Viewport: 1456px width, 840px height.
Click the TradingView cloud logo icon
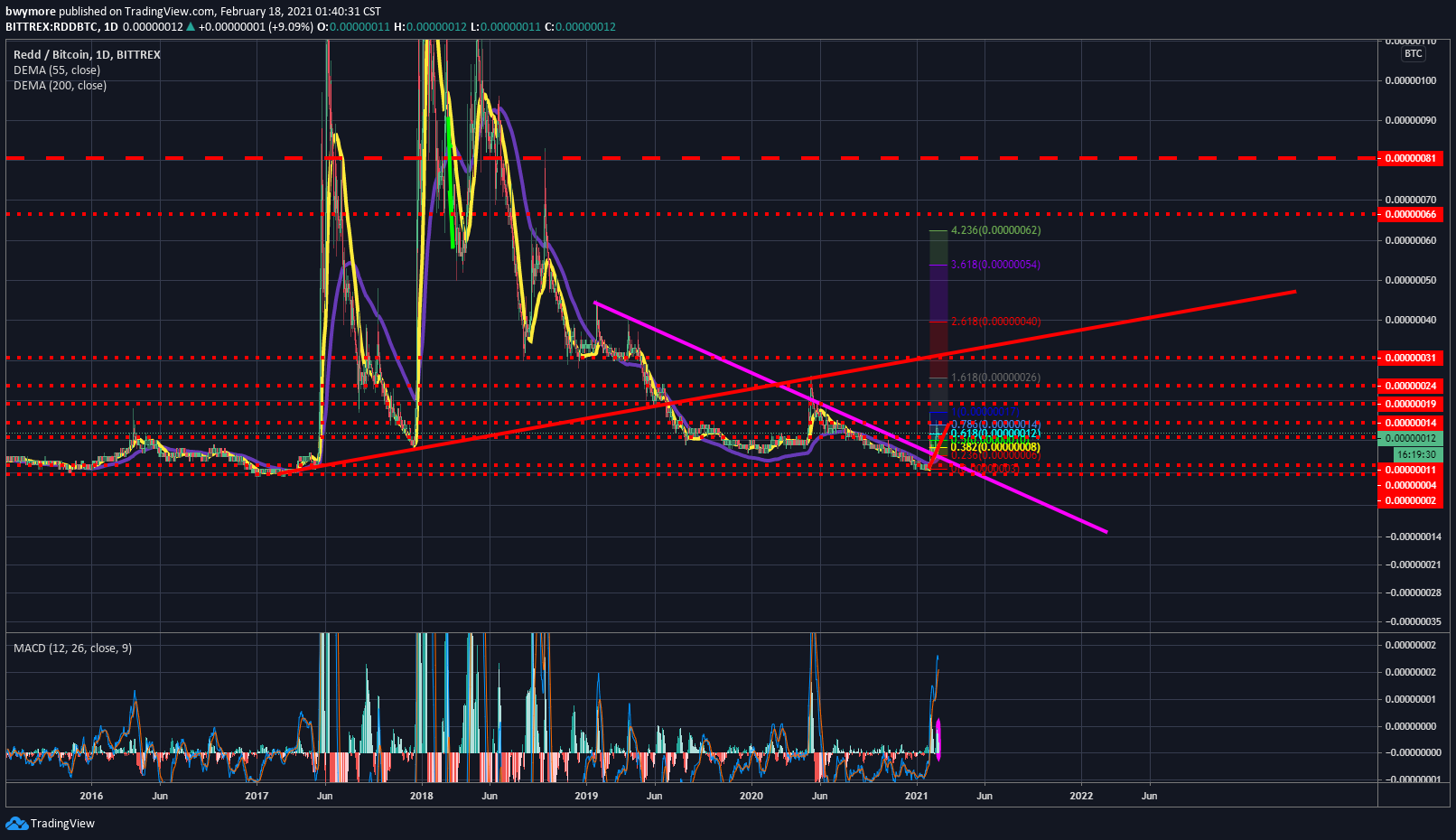(16, 823)
